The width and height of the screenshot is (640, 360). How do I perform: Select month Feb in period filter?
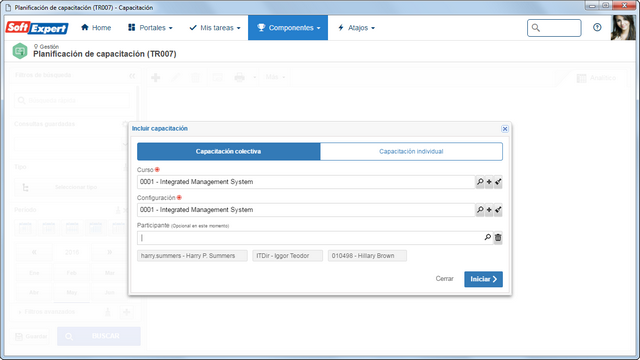click(71, 273)
